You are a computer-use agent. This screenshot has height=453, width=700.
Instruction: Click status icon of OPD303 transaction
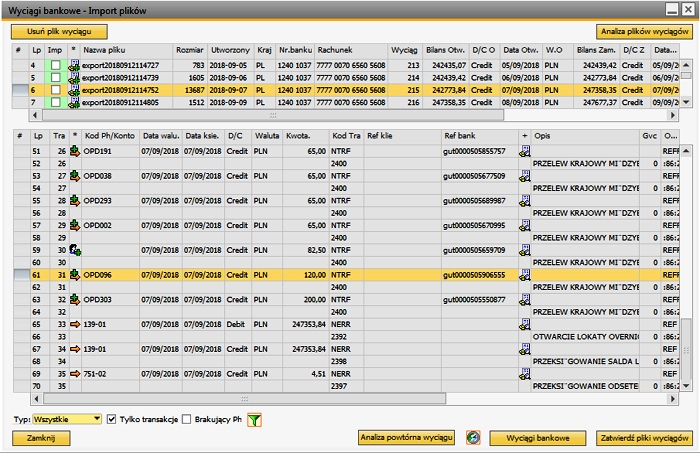click(75, 299)
